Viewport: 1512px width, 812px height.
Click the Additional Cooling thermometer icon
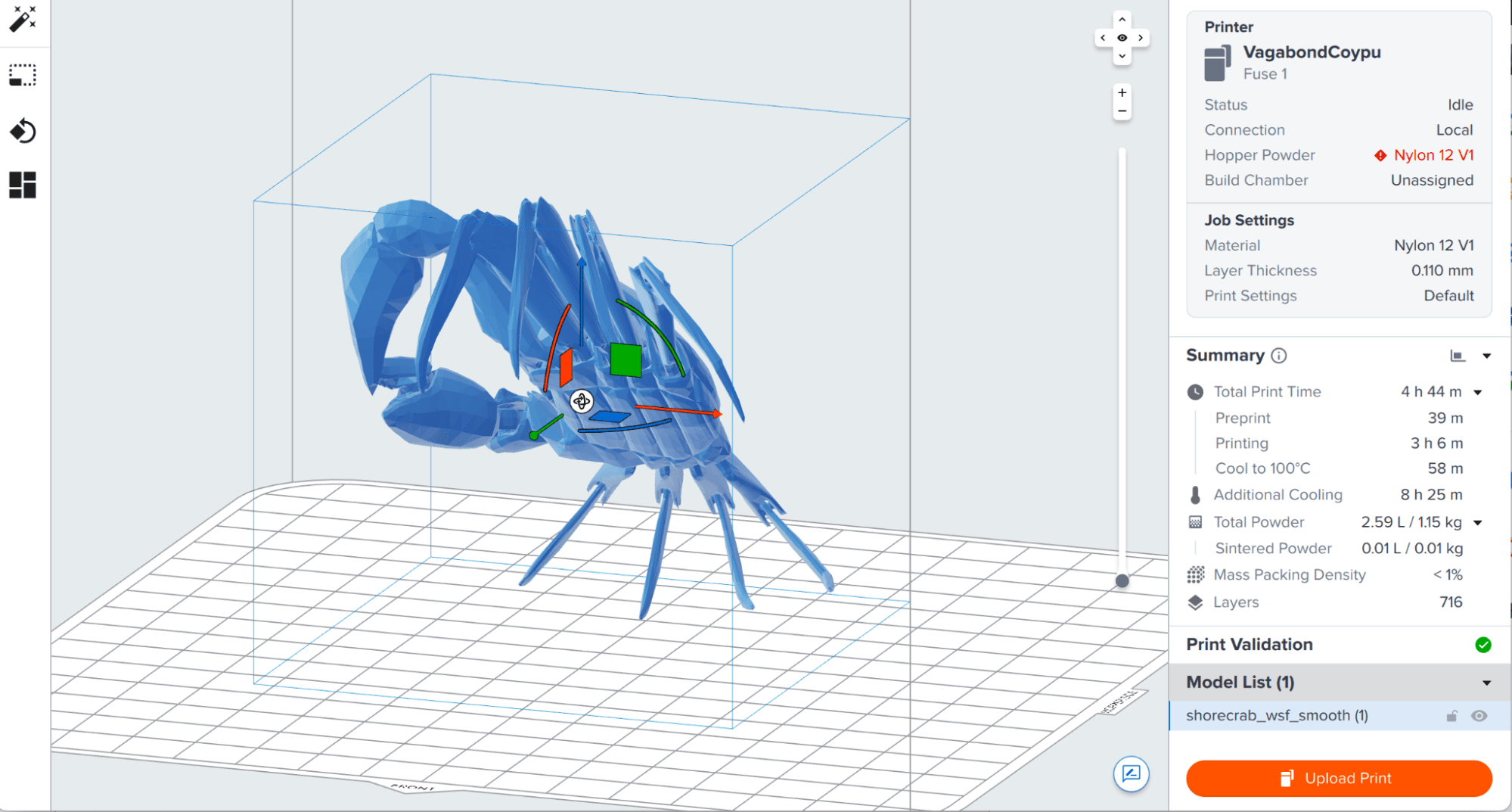[x=1195, y=495]
